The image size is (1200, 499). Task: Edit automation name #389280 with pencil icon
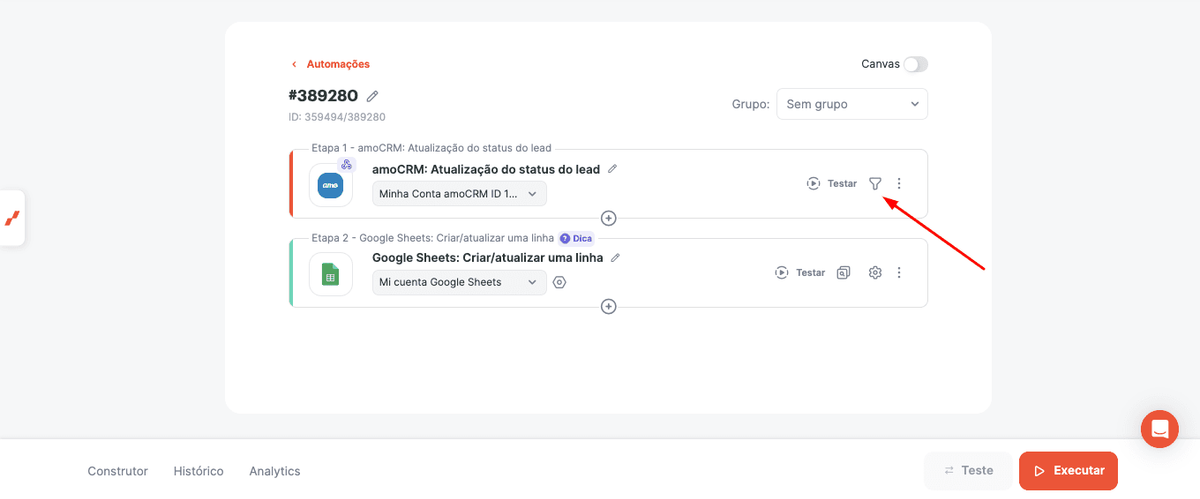[373, 96]
